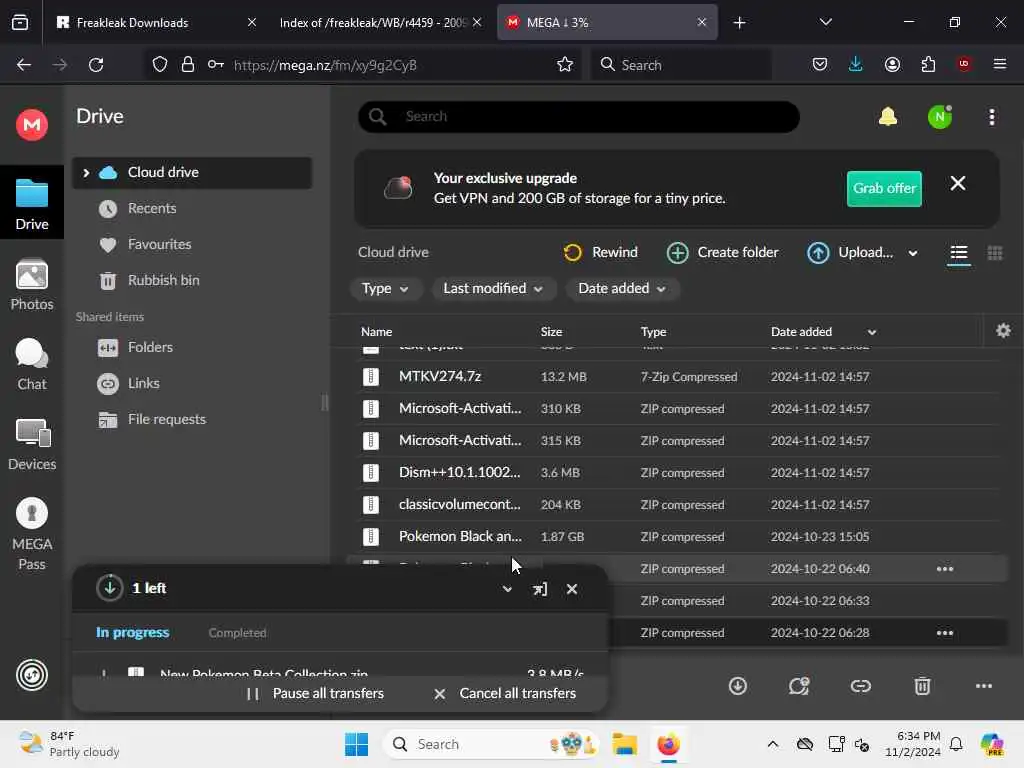Image resolution: width=1024 pixels, height=768 pixels.
Task: Open options for 2024-10-22 06:40 file row
Action: (x=944, y=569)
